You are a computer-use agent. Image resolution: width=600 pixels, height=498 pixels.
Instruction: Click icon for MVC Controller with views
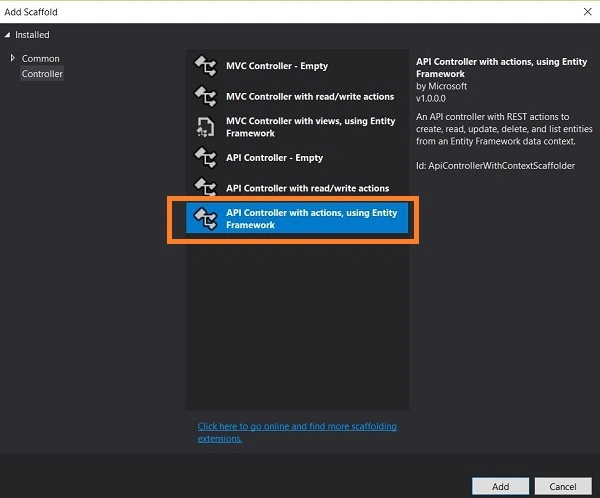(x=205, y=127)
